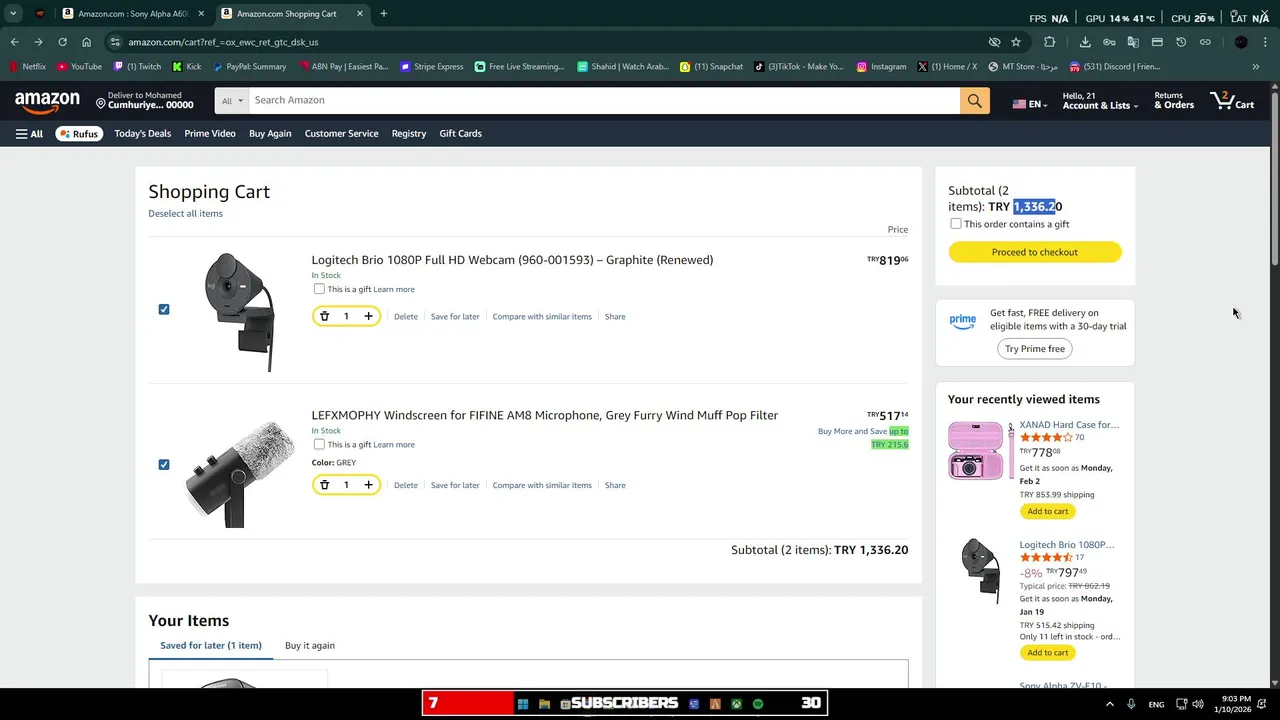Open the search category 'All' dropdown
The image size is (1280, 720).
(x=232, y=100)
